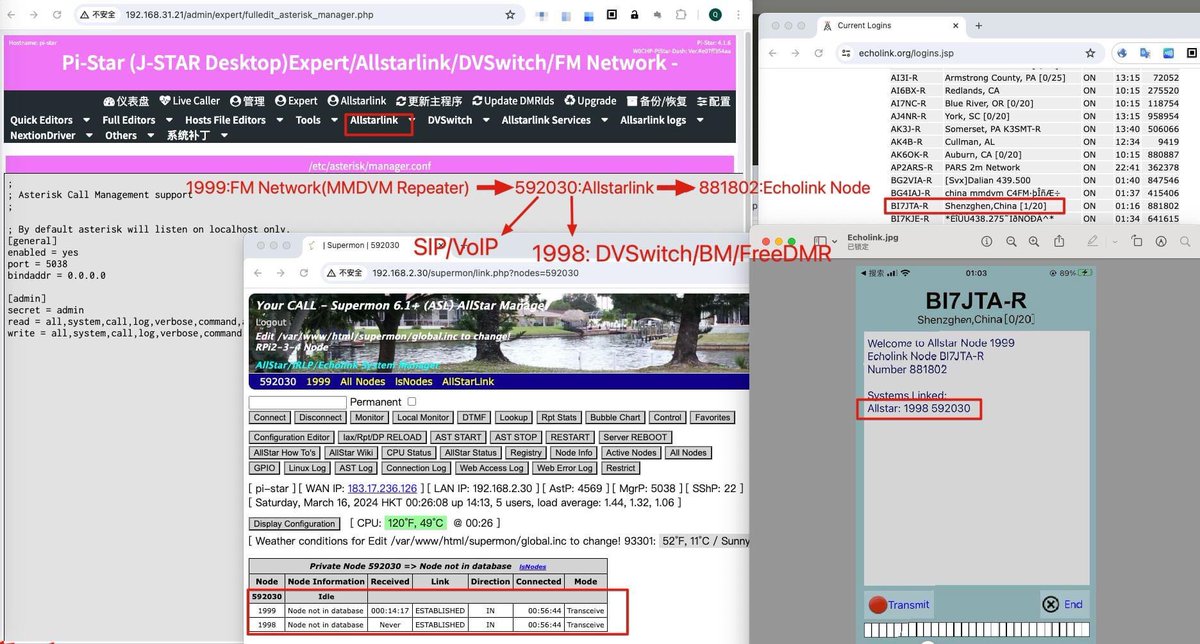Open 592030 node tab in Supermon menu
Viewport: 1200px width, 644px height.
click(276, 382)
